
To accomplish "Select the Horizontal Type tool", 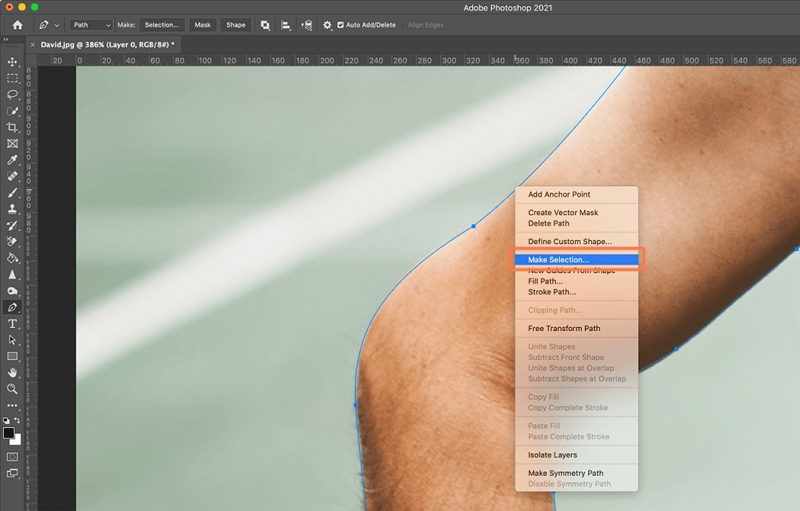I will pos(12,324).
